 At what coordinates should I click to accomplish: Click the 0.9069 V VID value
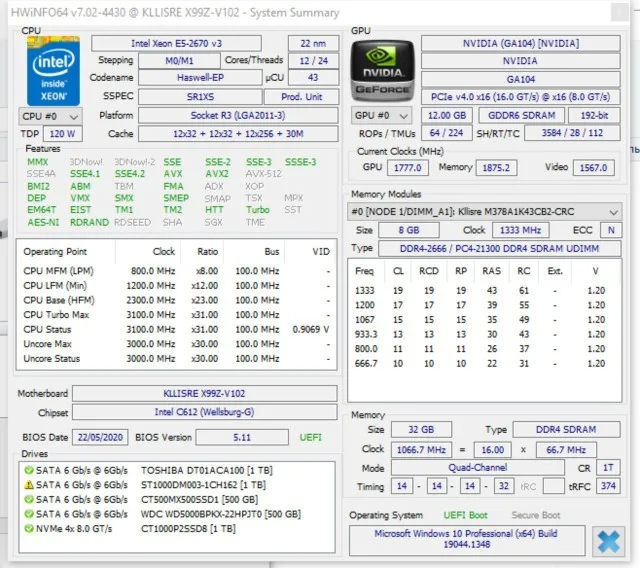tap(311, 329)
